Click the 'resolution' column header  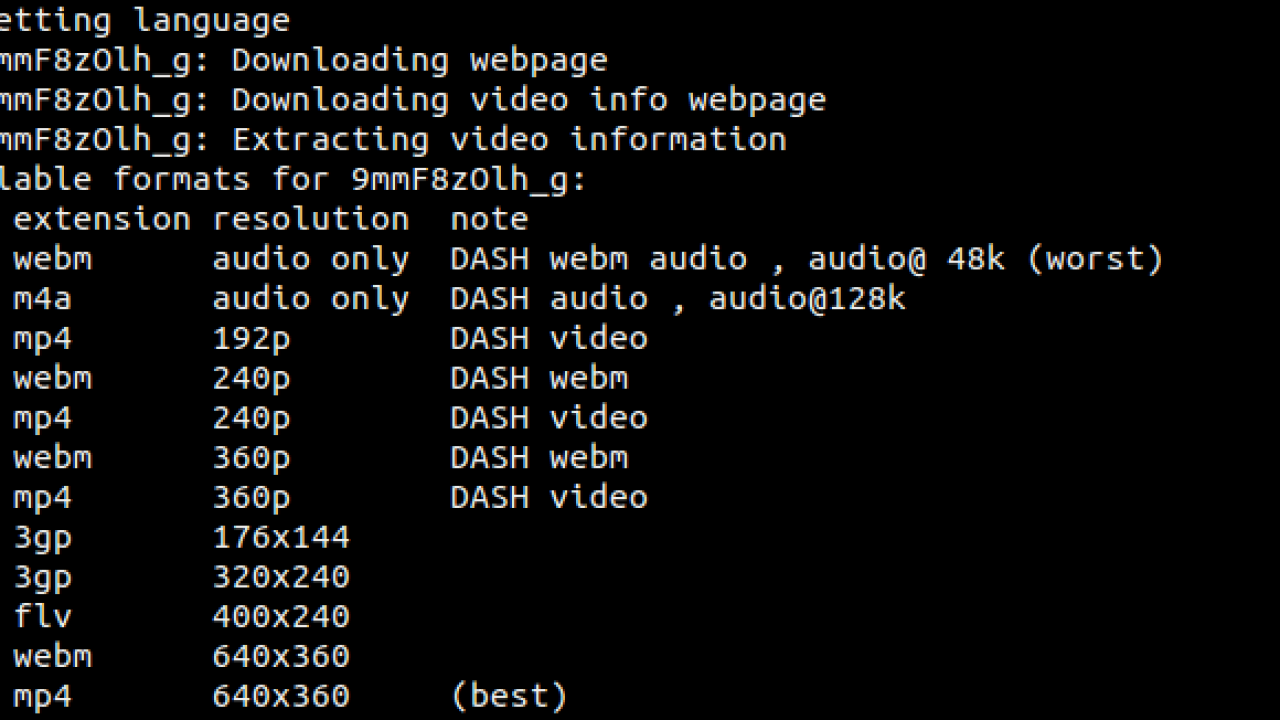tap(311, 220)
